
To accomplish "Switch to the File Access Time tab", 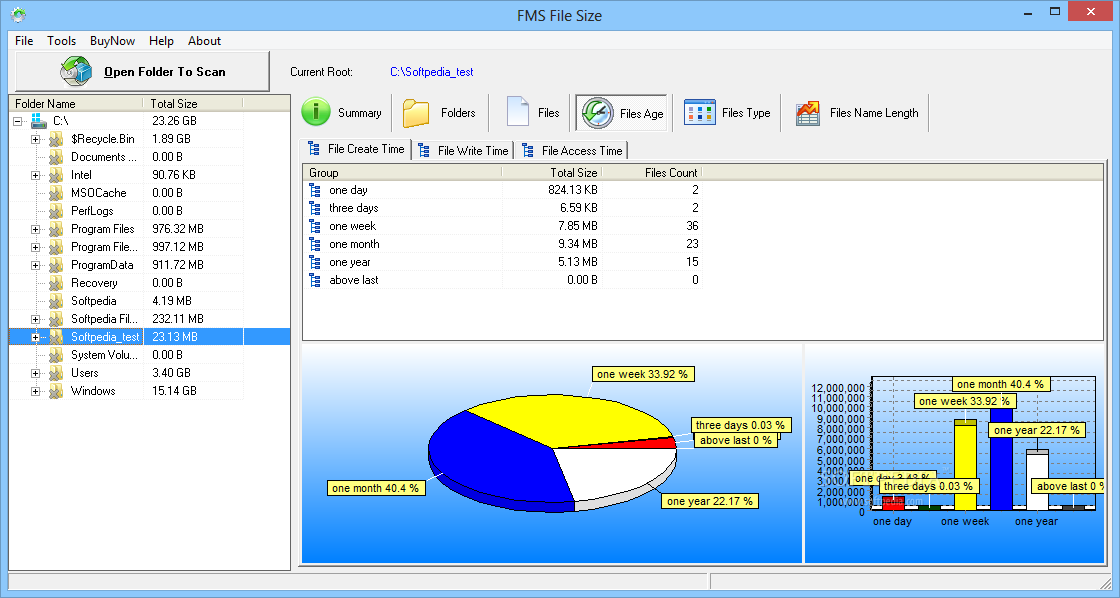I will (x=574, y=150).
